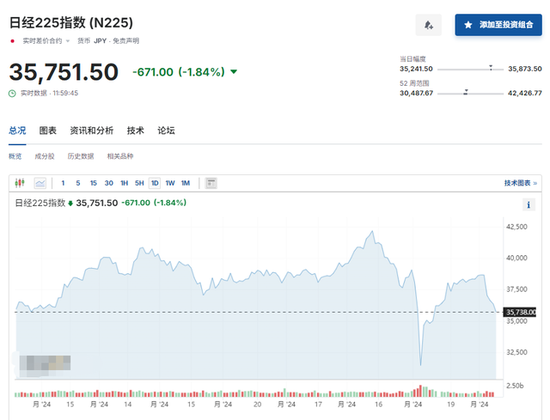Select the candlestick chart type icon
This screenshot has height=420, width=550.
point(20,183)
